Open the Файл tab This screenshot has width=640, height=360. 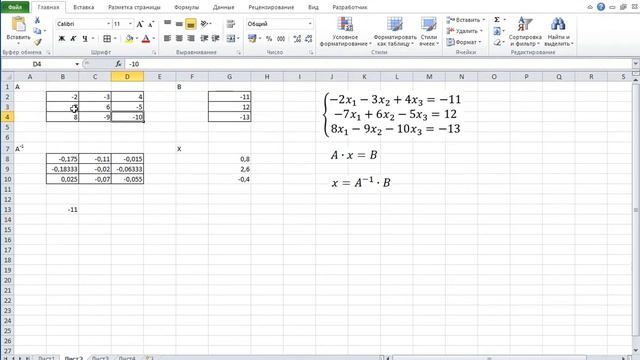click(15, 7)
